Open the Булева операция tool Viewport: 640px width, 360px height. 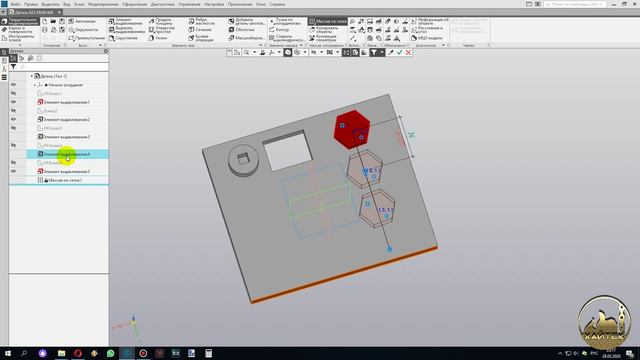coord(201,38)
